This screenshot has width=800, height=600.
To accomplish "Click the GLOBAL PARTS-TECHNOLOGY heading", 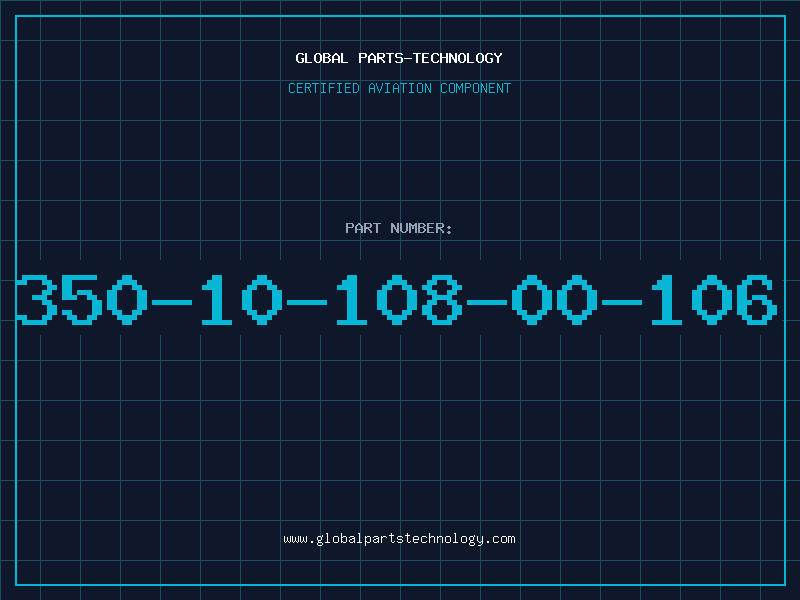I will coord(399,58).
